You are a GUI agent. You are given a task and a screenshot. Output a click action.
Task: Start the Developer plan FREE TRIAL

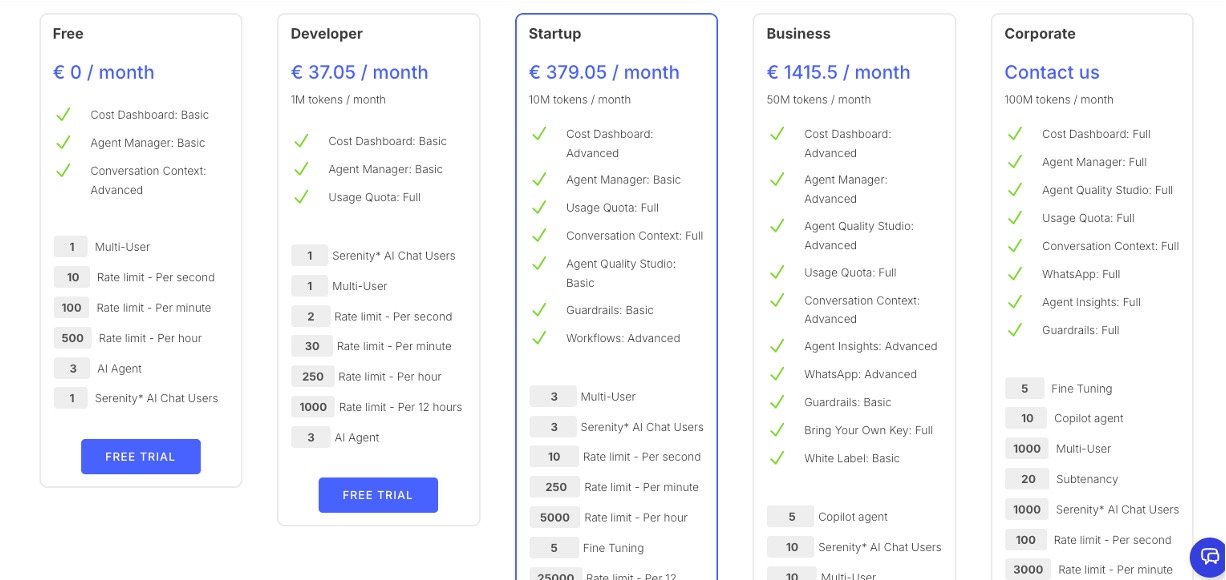tap(378, 495)
